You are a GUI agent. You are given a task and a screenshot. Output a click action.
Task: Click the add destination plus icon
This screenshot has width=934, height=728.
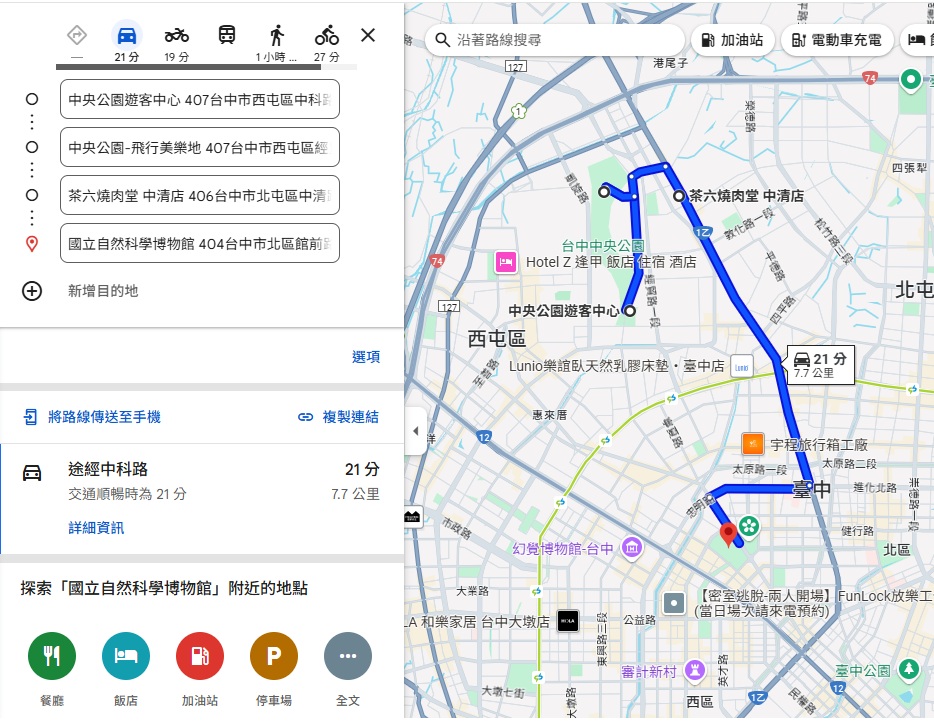32,291
